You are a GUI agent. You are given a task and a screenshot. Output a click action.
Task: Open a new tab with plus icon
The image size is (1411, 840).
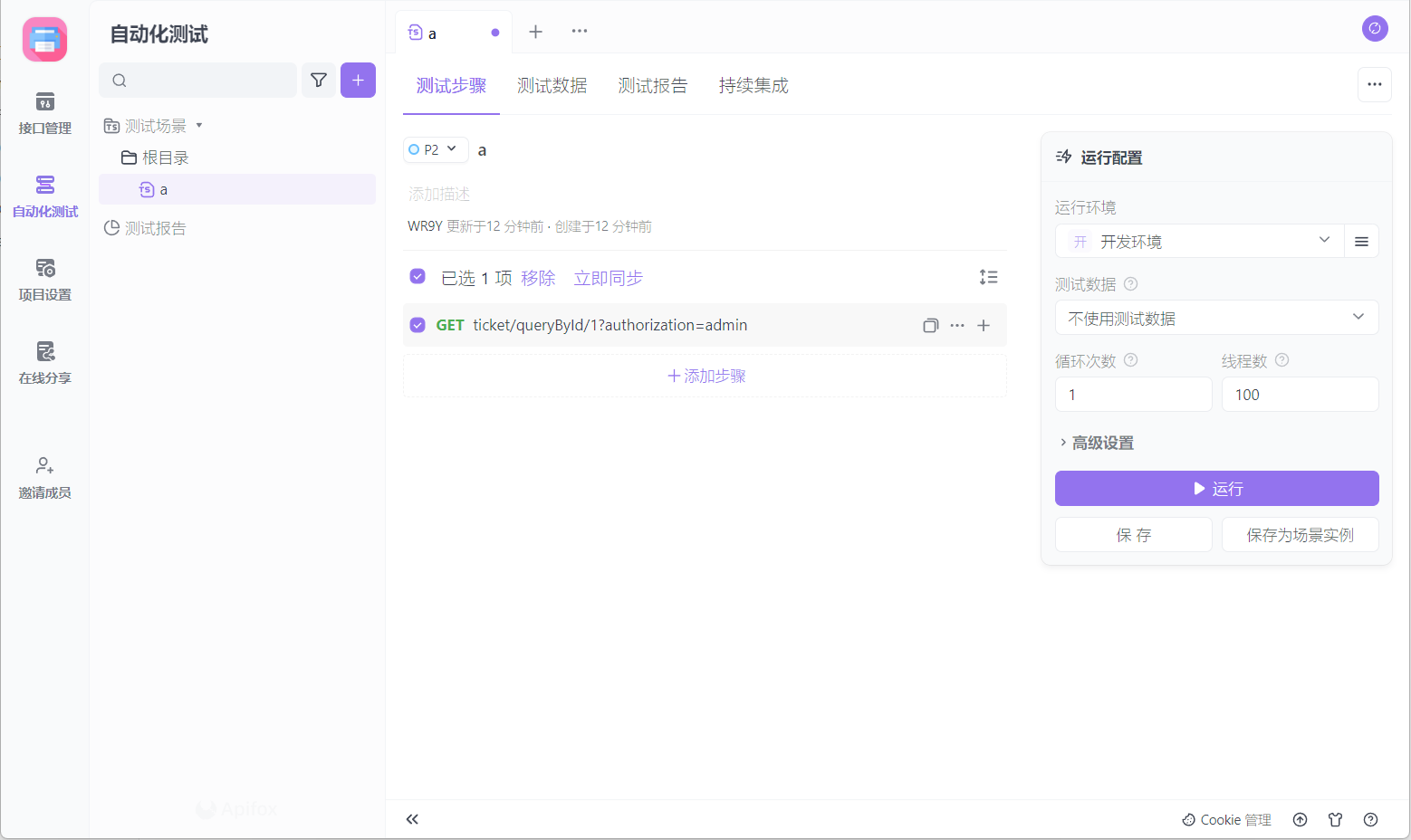[536, 32]
